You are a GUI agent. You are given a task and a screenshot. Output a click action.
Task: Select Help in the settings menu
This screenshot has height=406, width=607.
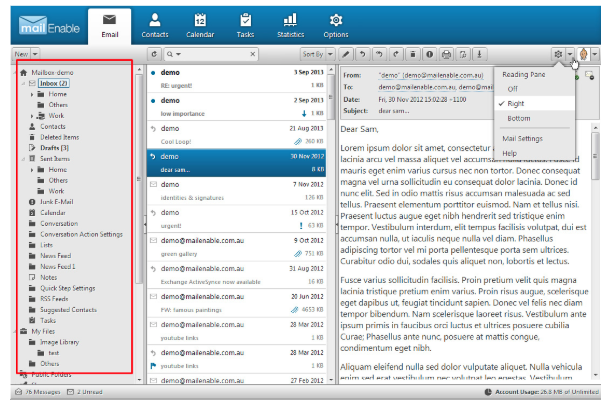511,152
